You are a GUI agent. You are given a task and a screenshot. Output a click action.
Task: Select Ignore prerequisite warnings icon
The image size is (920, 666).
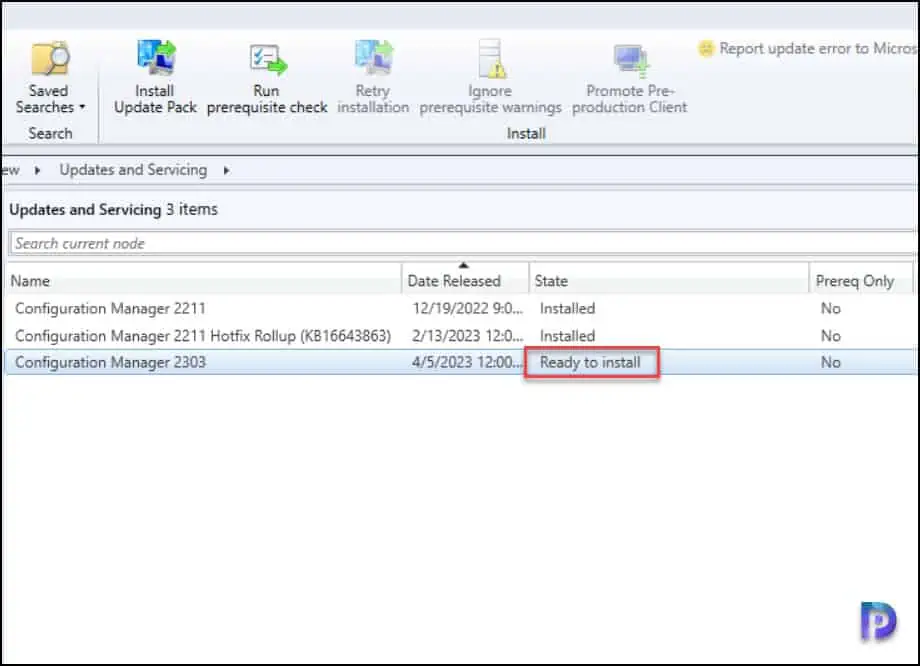491,59
